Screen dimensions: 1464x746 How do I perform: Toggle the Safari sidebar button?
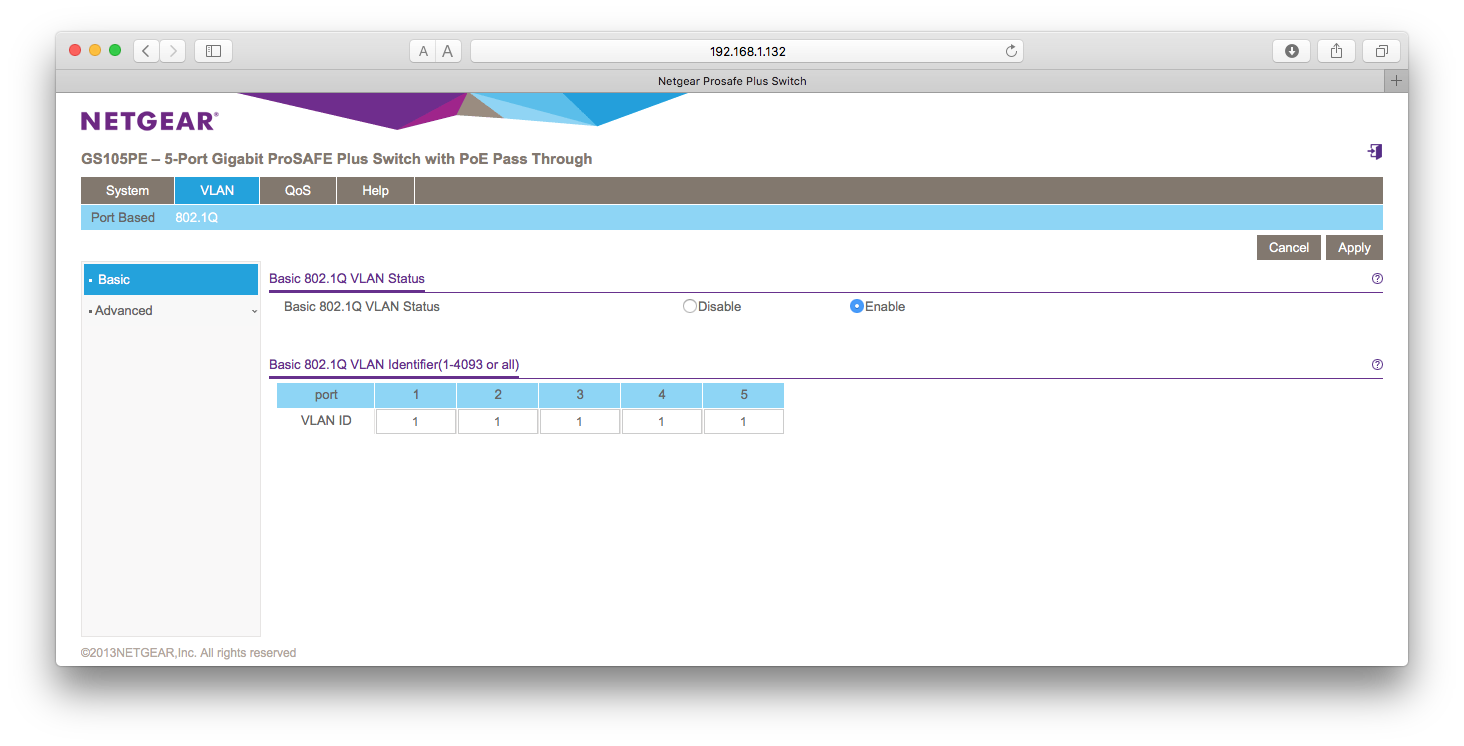click(x=213, y=51)
